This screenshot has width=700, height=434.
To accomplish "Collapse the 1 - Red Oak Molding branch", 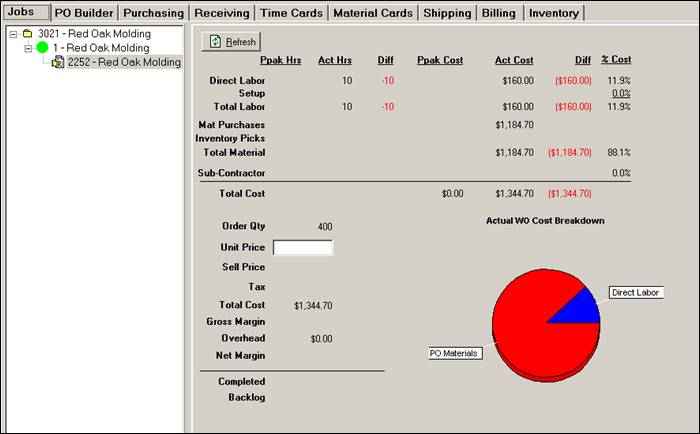I will pyautogui.click(x=28, y=48).
